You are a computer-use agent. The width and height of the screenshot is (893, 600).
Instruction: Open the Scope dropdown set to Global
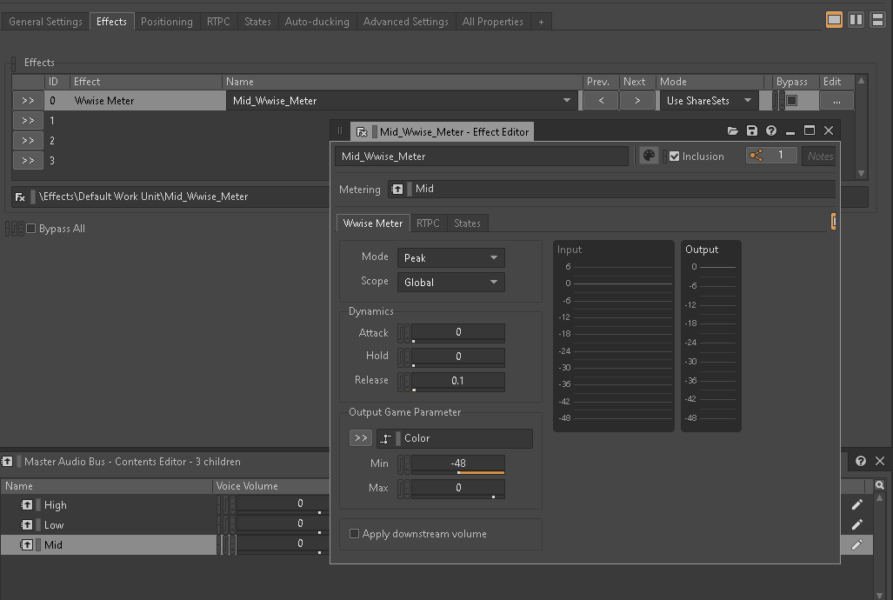[x=450, y=282]
